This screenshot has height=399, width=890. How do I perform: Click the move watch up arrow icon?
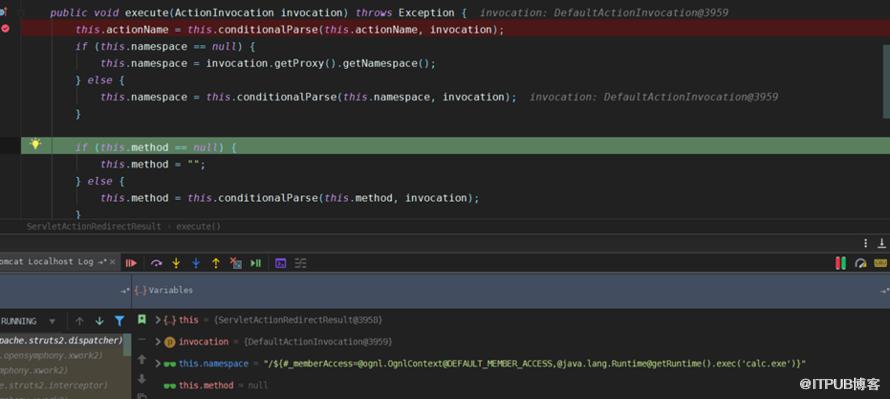(142, 359)
